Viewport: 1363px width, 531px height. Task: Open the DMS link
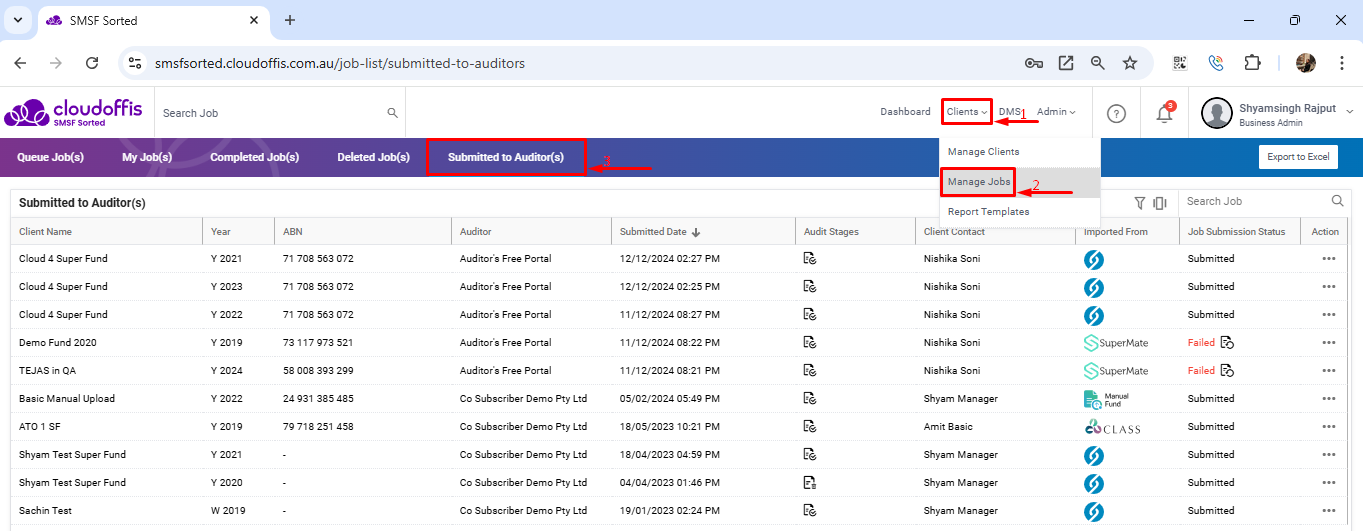[1010, 112]
